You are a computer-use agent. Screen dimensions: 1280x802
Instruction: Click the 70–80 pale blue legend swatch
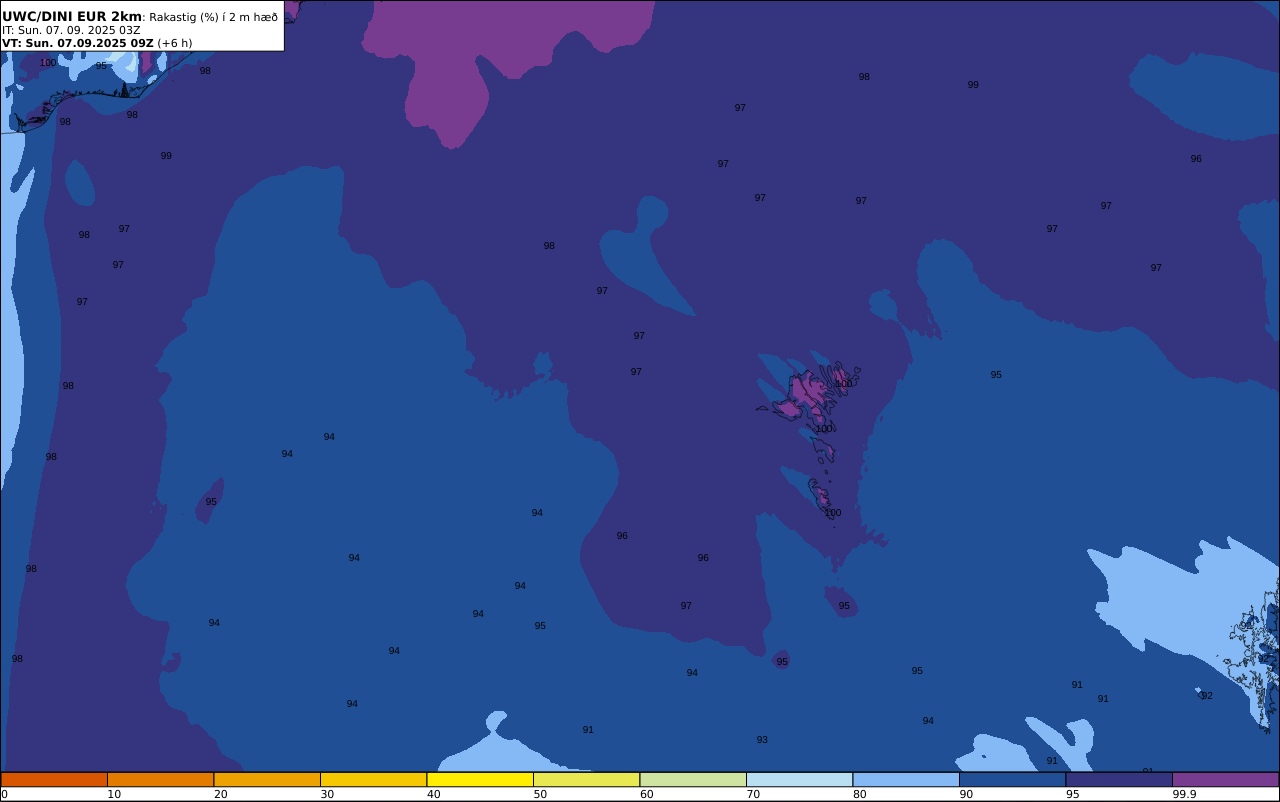pos(799,779)
